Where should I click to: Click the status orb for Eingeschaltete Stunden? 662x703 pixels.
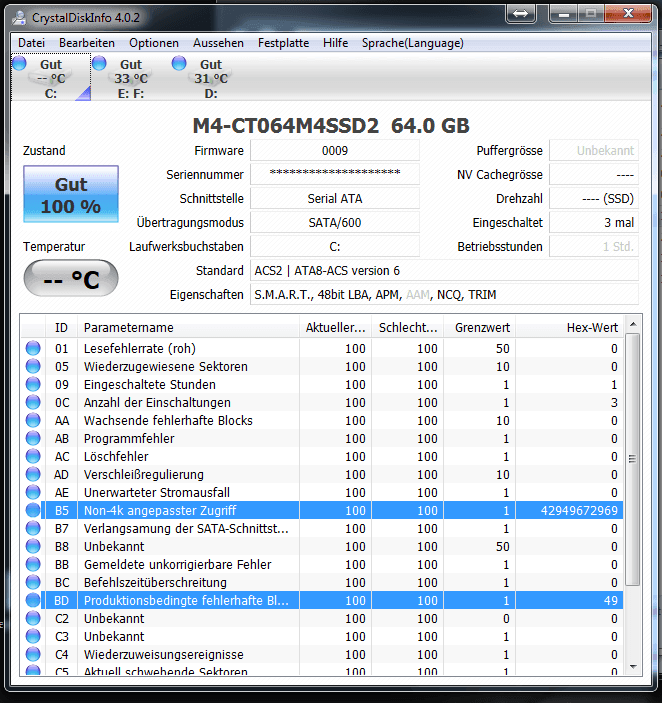click(33, 384)
